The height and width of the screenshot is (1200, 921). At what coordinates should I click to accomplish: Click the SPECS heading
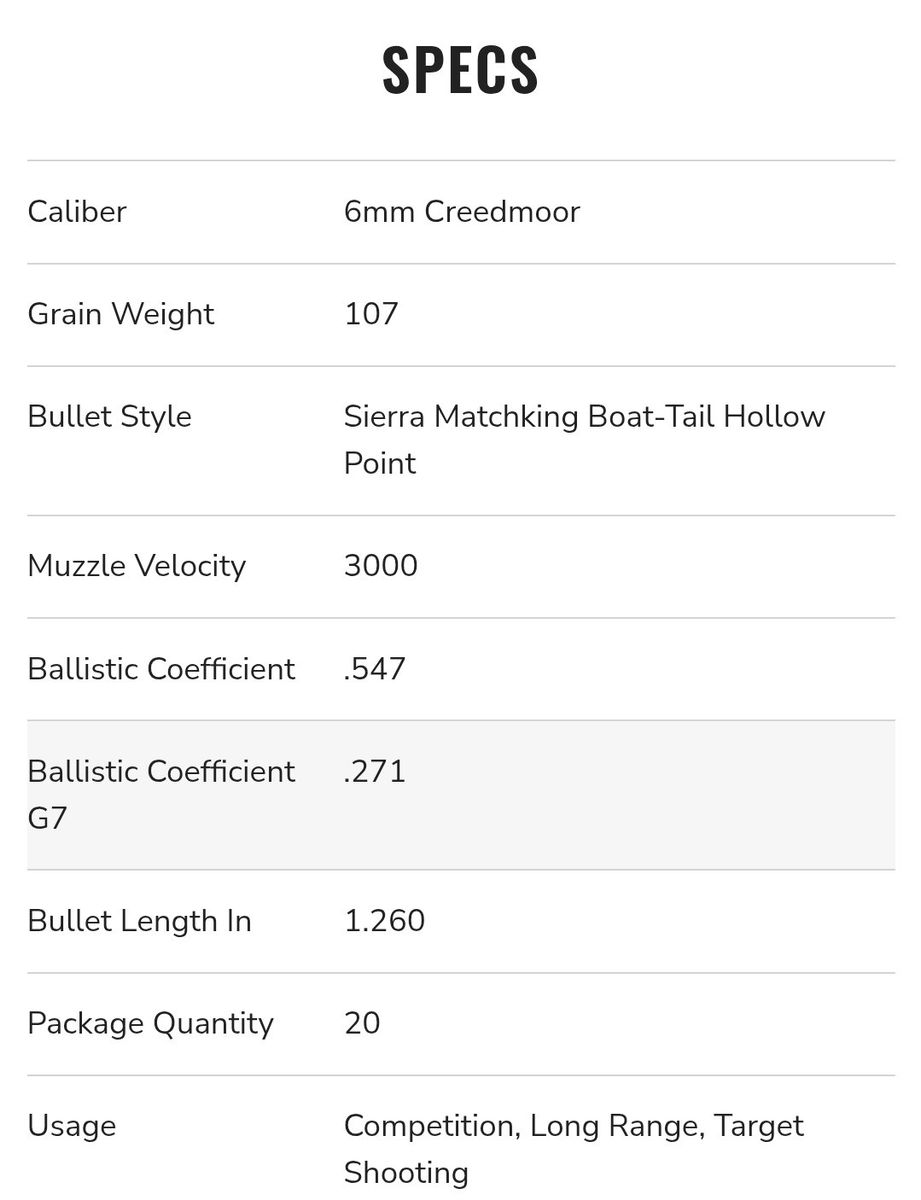tap(460, 69)
